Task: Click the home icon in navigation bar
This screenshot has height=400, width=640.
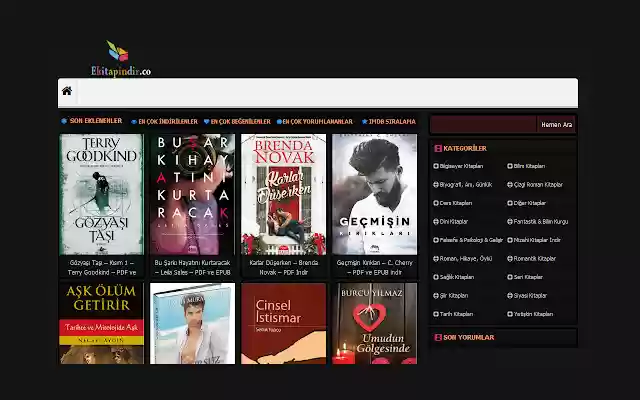Action: pos(67,91)
